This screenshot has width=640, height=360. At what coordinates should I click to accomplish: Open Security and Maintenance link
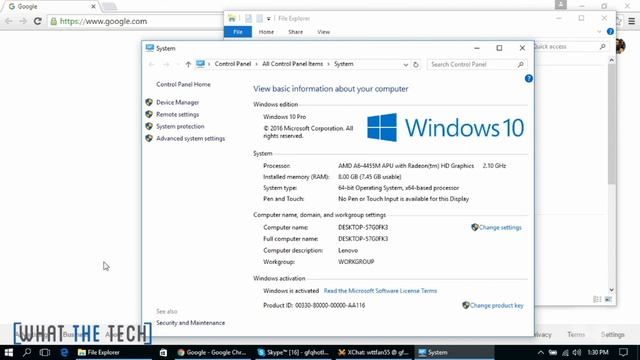(190, 323)
